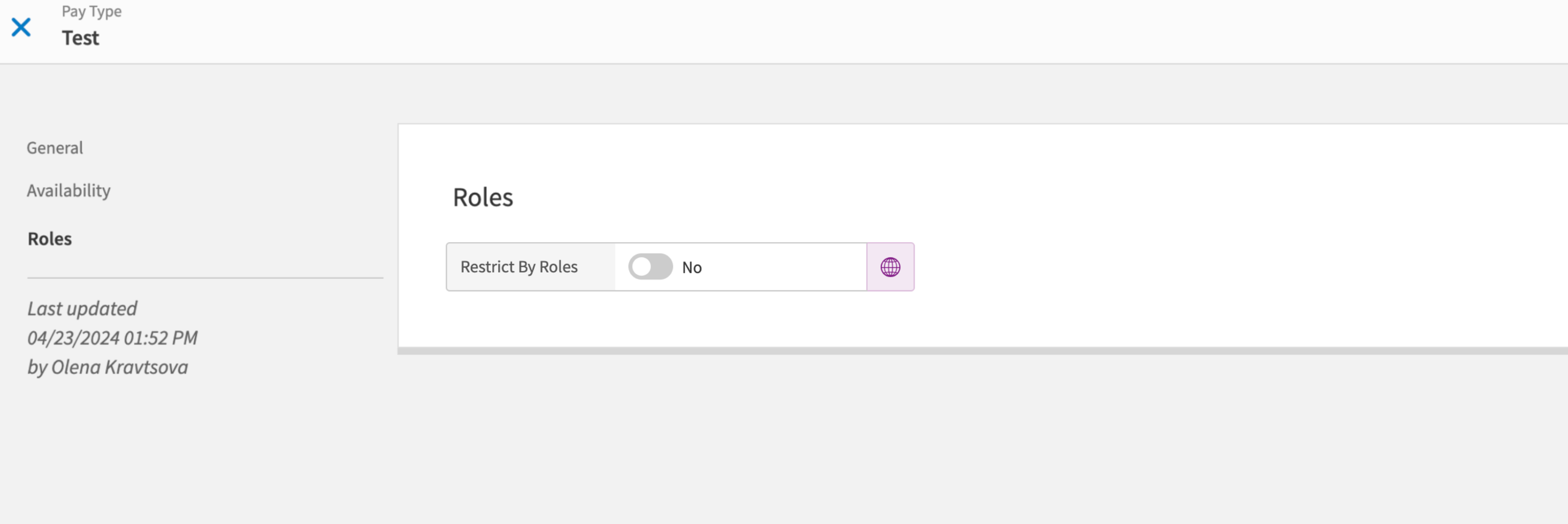Click the author name Olena Kravtsova
Viewport: 1568px width, 524px height.
pos(107,366)
